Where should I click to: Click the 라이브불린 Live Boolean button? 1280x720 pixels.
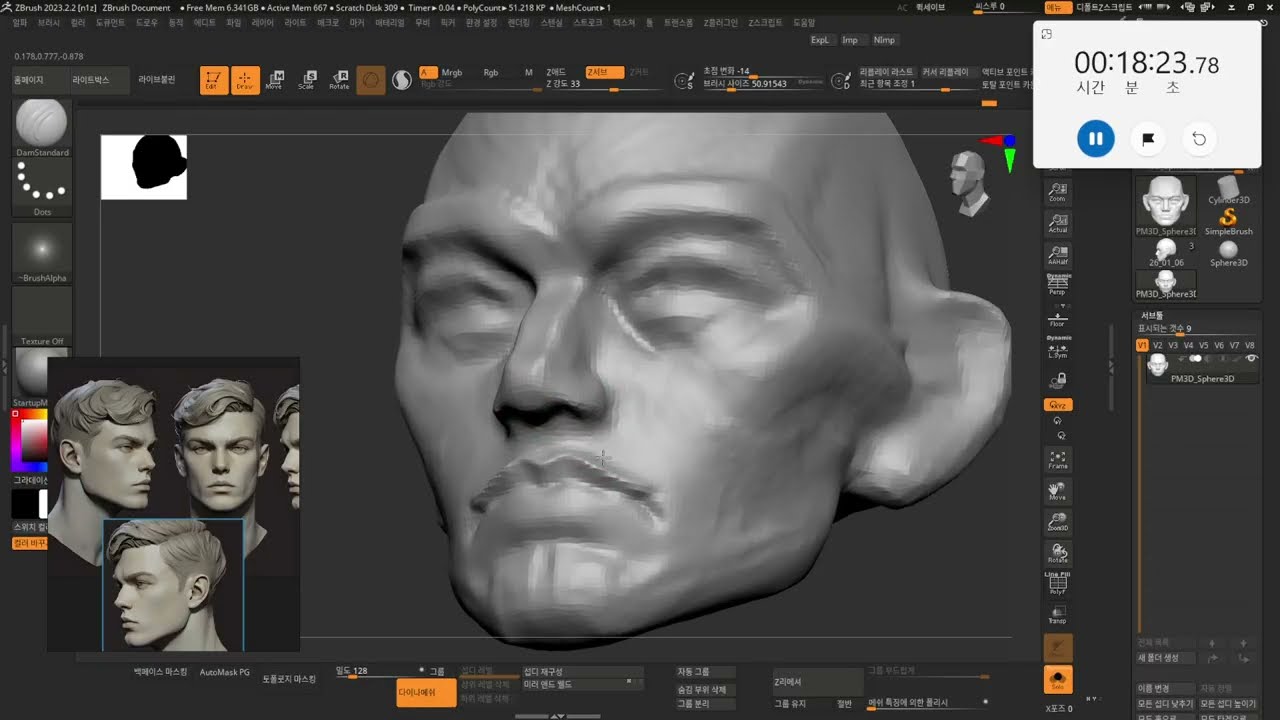pos(157,79)
